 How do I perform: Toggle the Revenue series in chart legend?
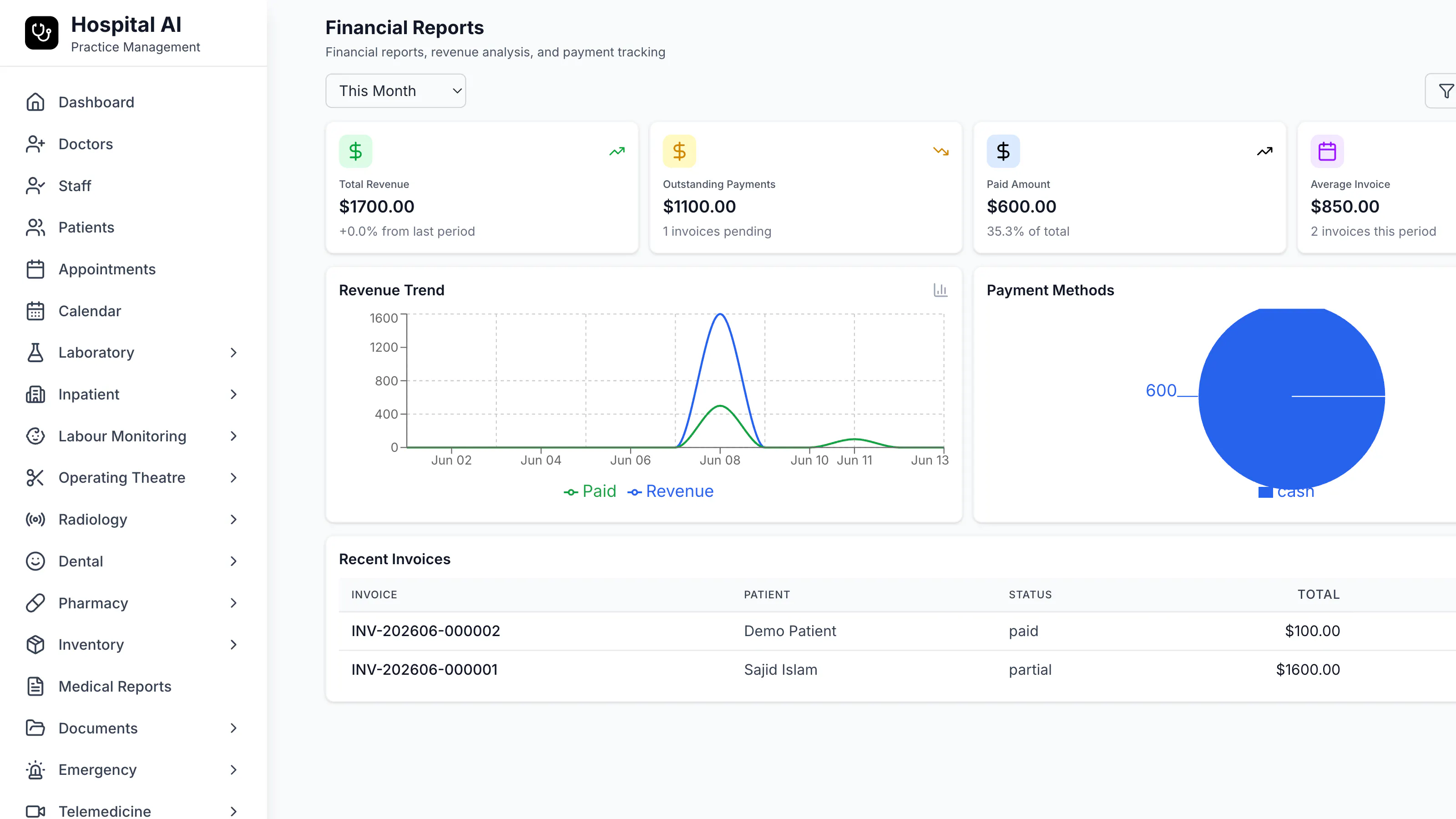point(671,491)
